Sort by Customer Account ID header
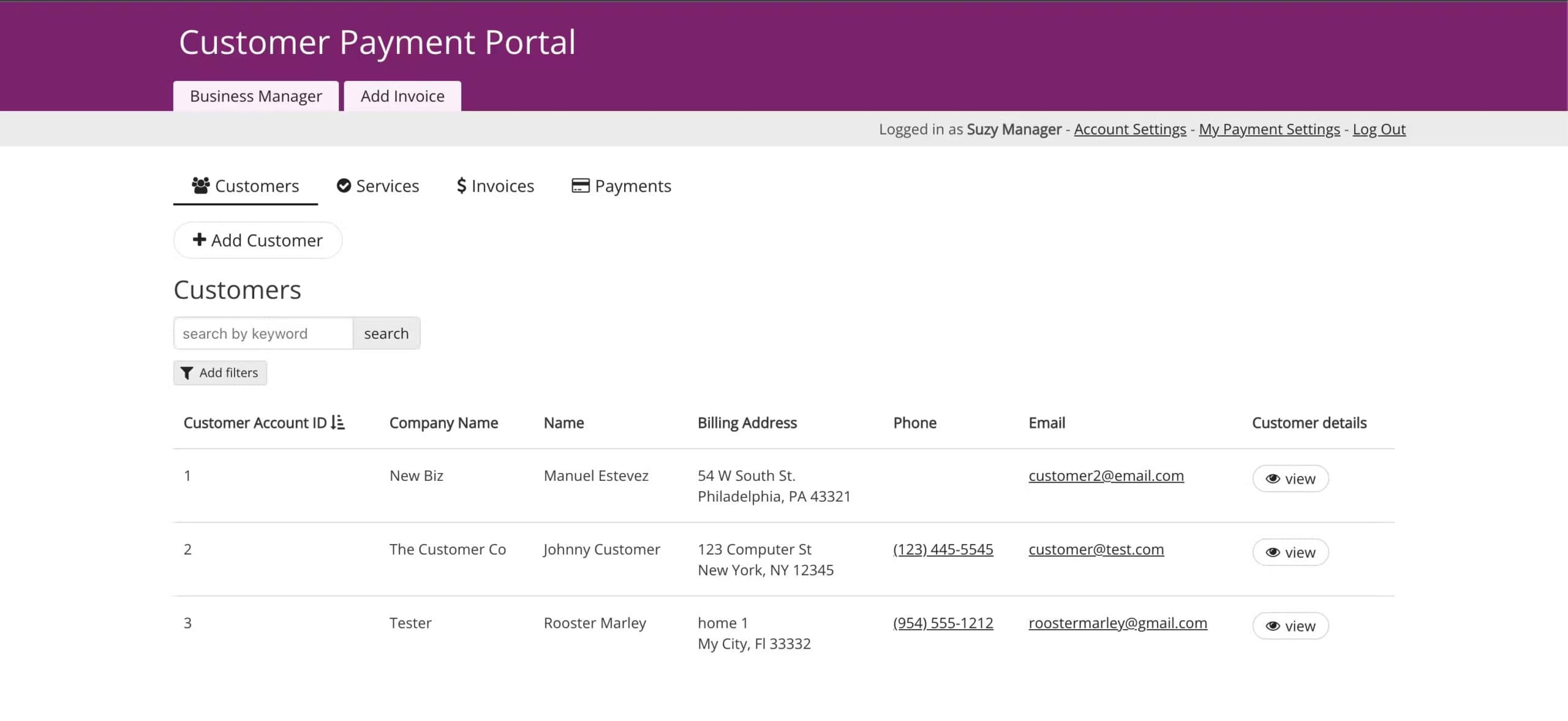Image resolution: width=1568 pixels, height=721 pixels. tap(255, 423)
